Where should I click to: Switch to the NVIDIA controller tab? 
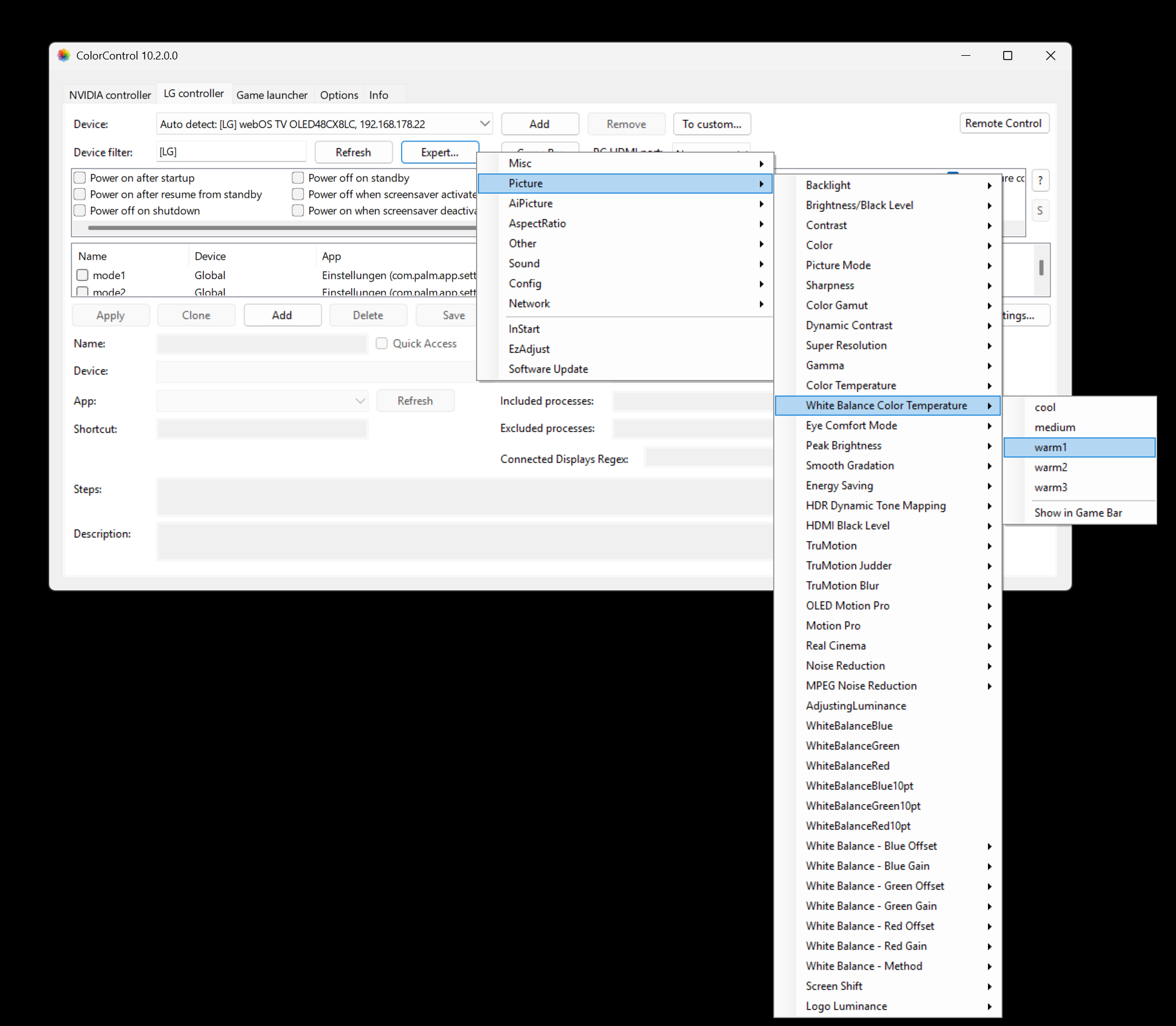point(110,95)
